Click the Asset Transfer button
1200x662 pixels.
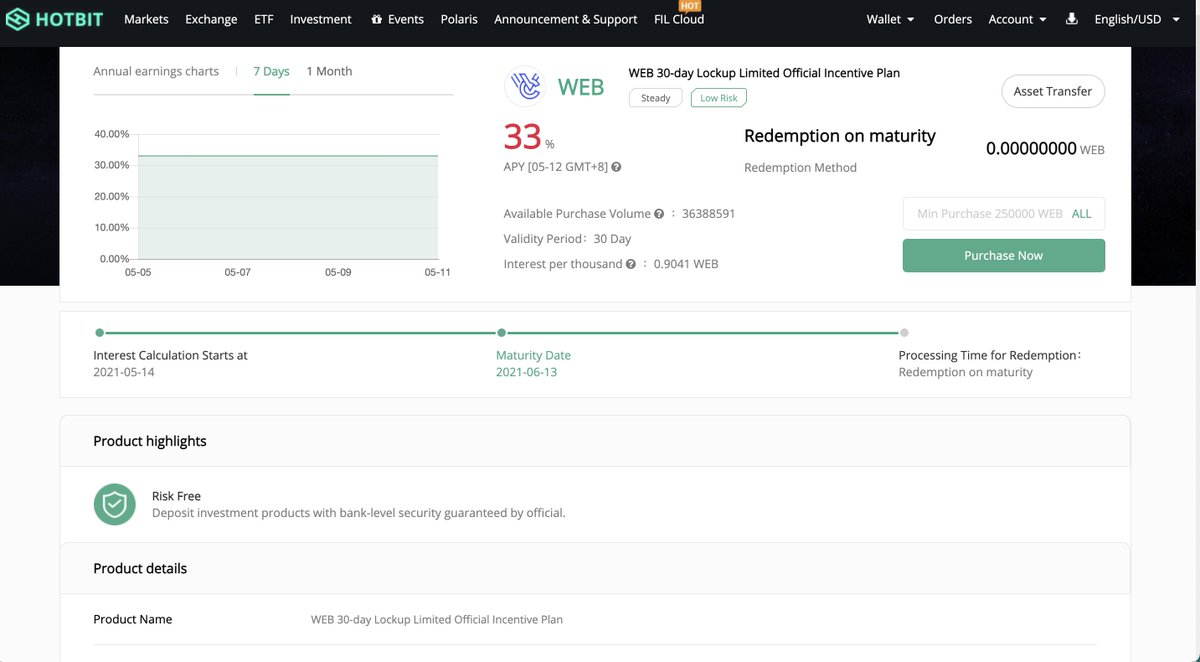[1053, 91]
